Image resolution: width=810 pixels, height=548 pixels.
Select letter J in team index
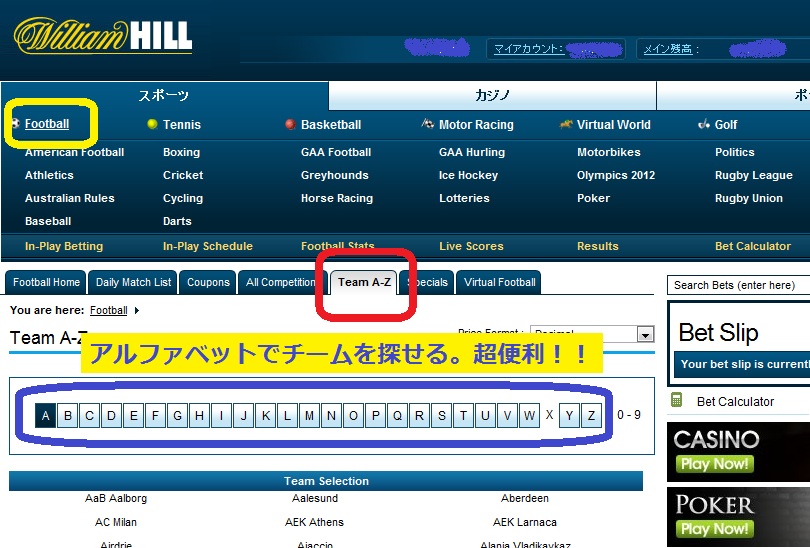click(x=243, y=415)
